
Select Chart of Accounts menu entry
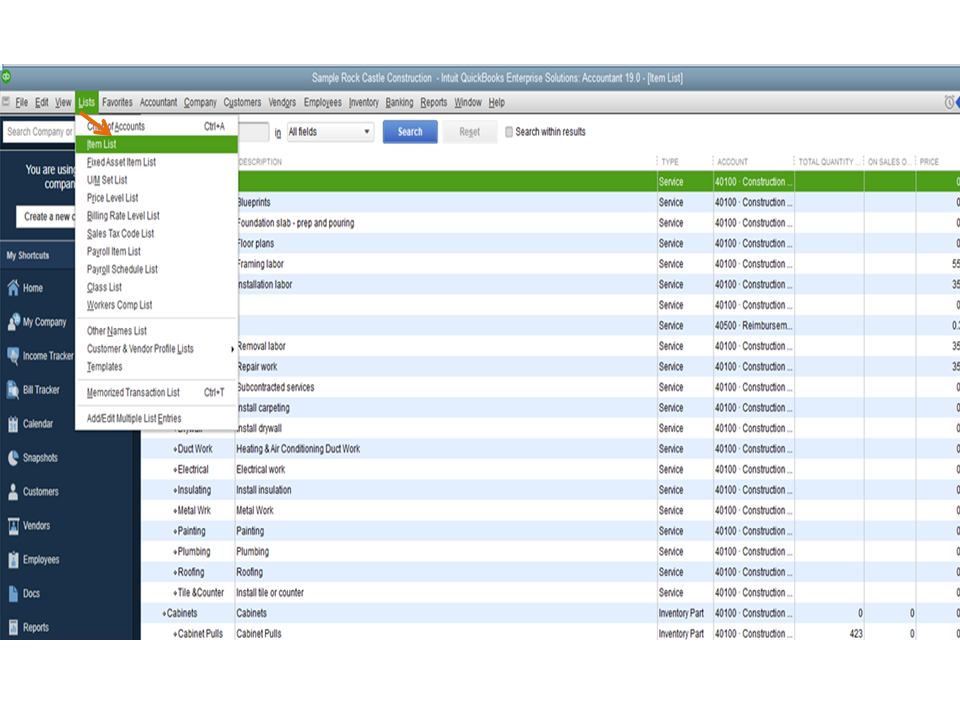coord(156,126)
